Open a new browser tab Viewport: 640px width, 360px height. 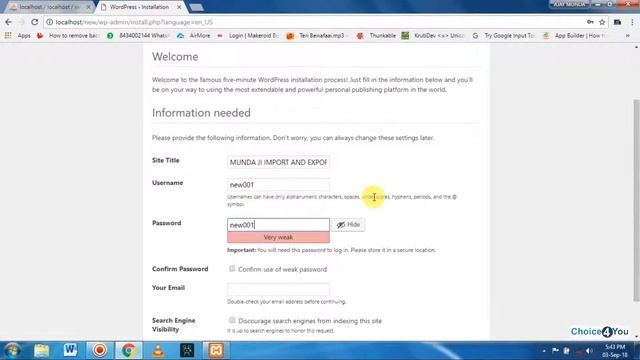pyautogui.click(x=196, y=7)
